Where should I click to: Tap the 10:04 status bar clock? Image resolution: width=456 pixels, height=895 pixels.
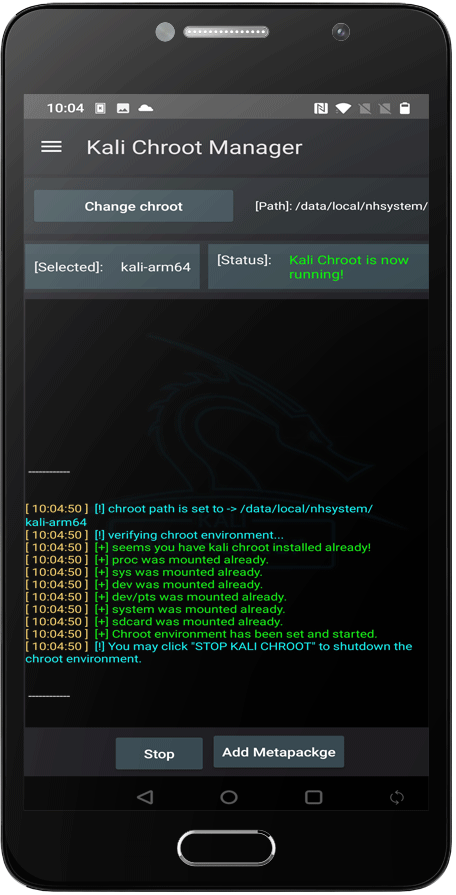tap(65, 108)
